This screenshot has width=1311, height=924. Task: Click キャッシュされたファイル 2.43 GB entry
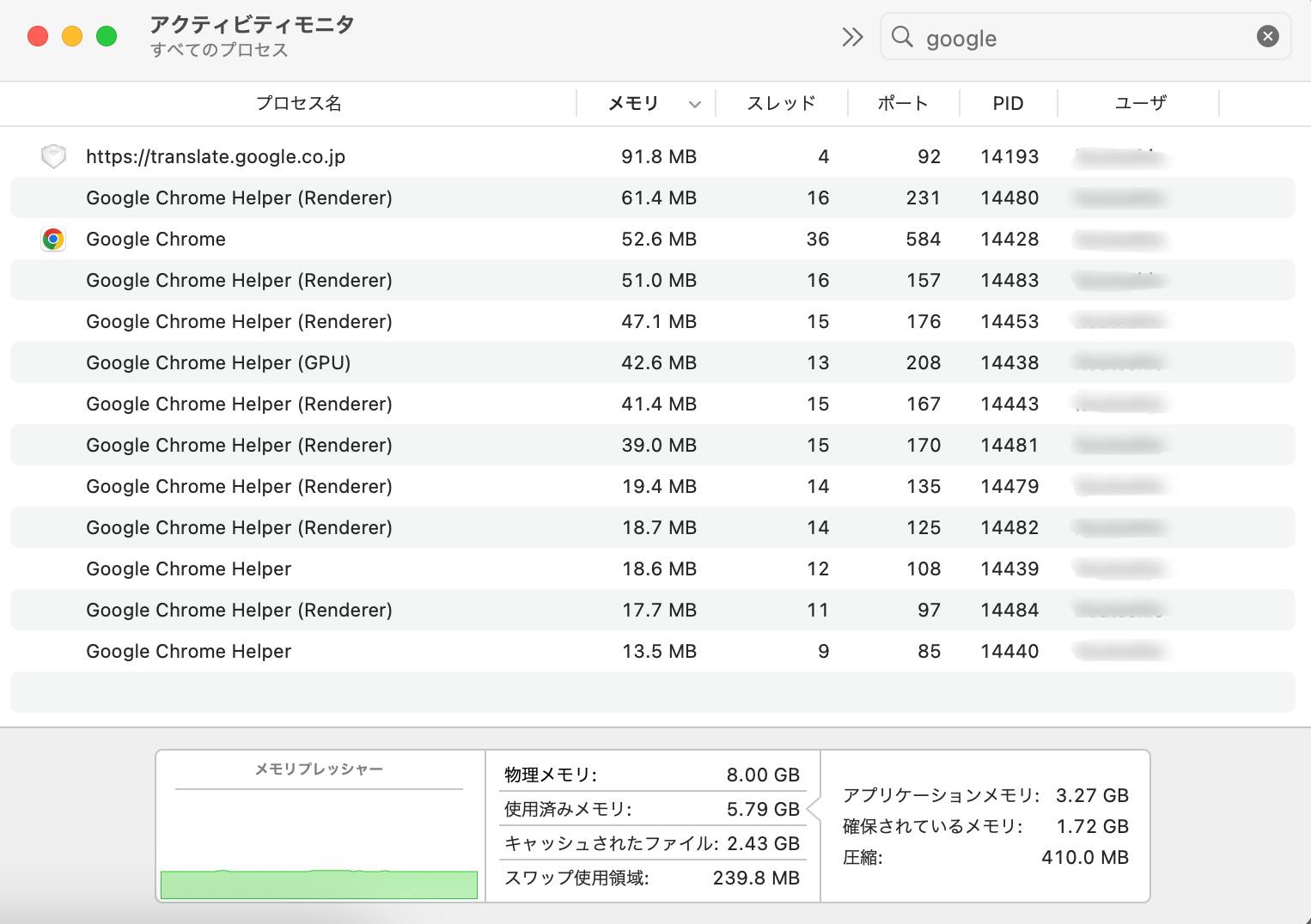coord(652,843)
